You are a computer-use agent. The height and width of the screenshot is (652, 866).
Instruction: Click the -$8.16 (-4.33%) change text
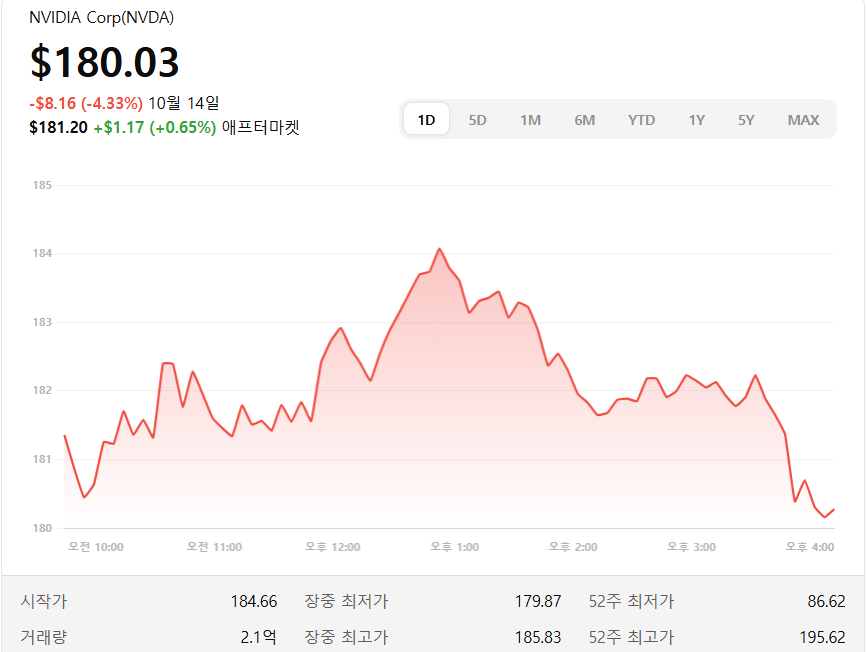(x=86, y=102)
